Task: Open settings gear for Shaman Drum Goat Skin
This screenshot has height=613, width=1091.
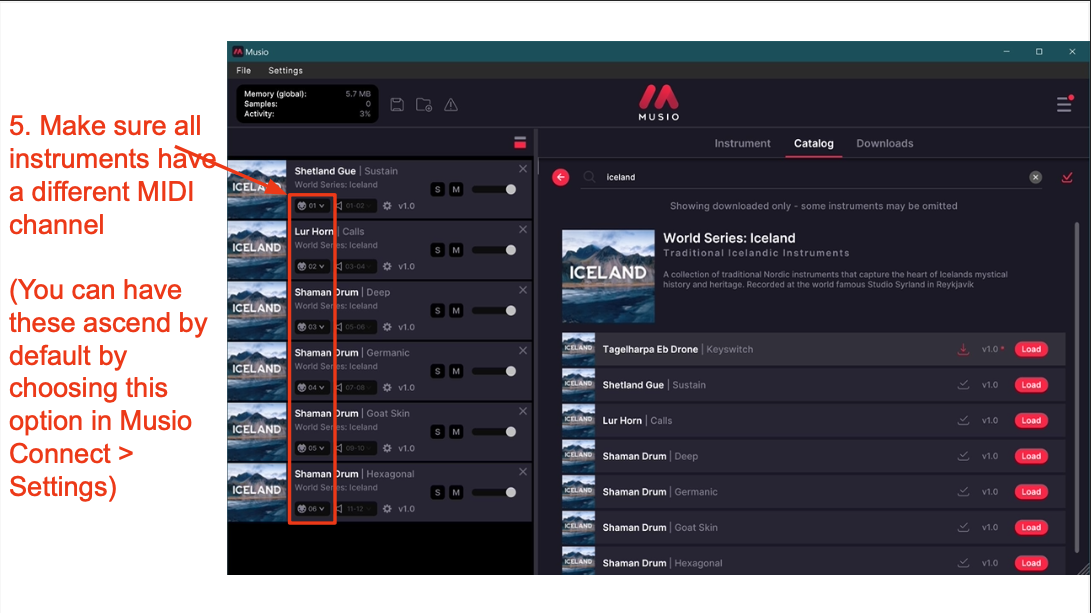Action: point(388,448)
